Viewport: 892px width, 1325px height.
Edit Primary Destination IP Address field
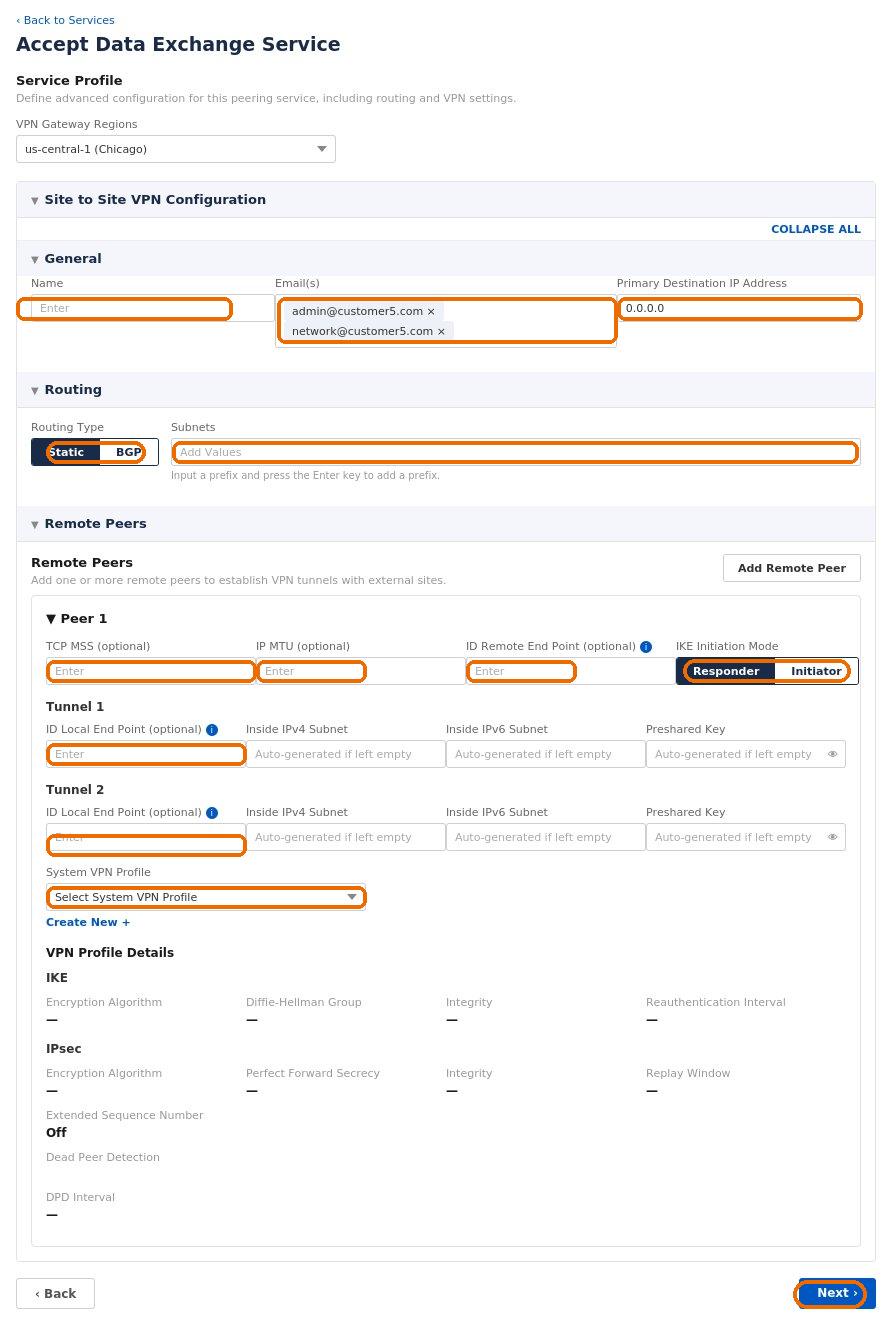[x=739, y=308]
